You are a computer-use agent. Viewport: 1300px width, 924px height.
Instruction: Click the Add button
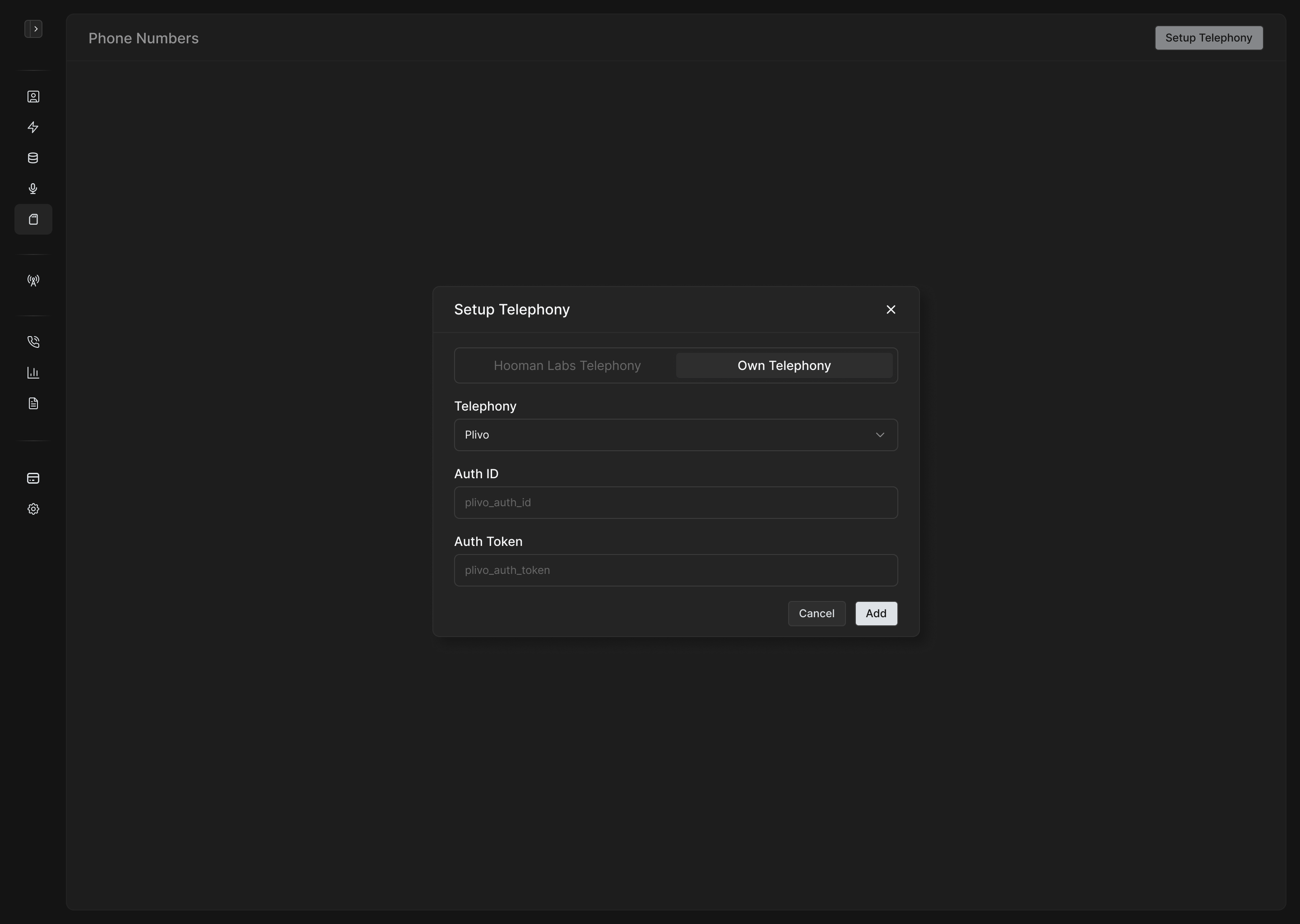876,614
